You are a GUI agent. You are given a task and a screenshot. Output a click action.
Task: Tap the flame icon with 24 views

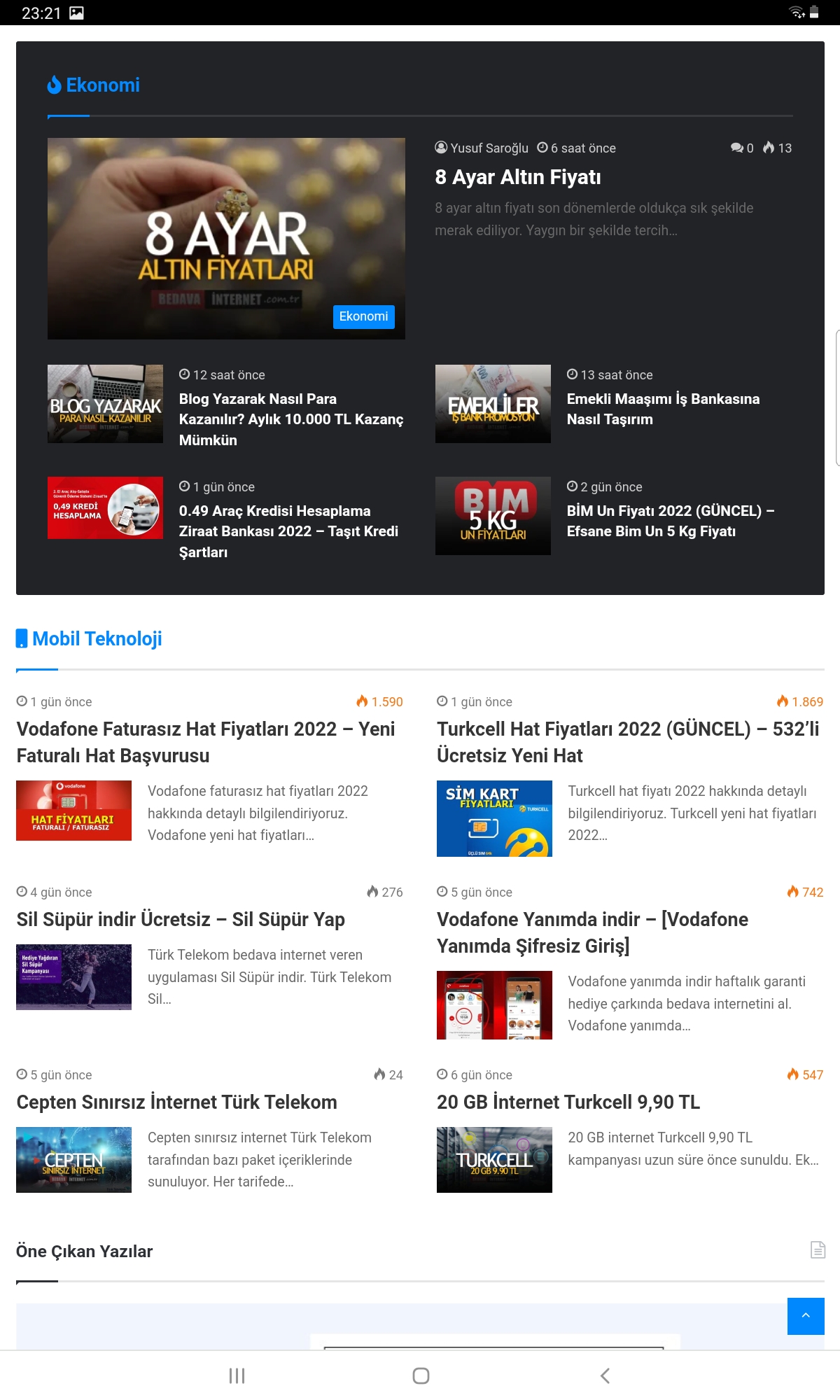379,1074
